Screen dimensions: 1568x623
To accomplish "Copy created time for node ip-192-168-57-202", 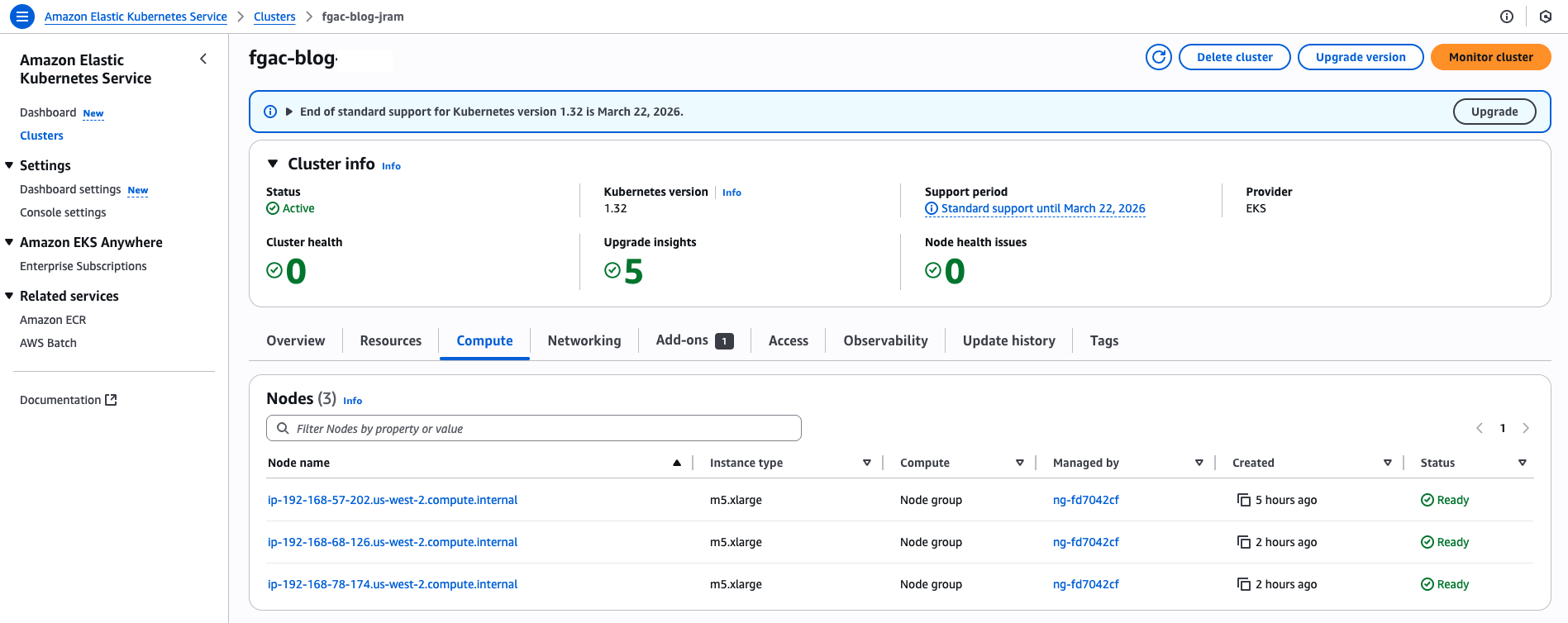I will [x=1243, y=500].
